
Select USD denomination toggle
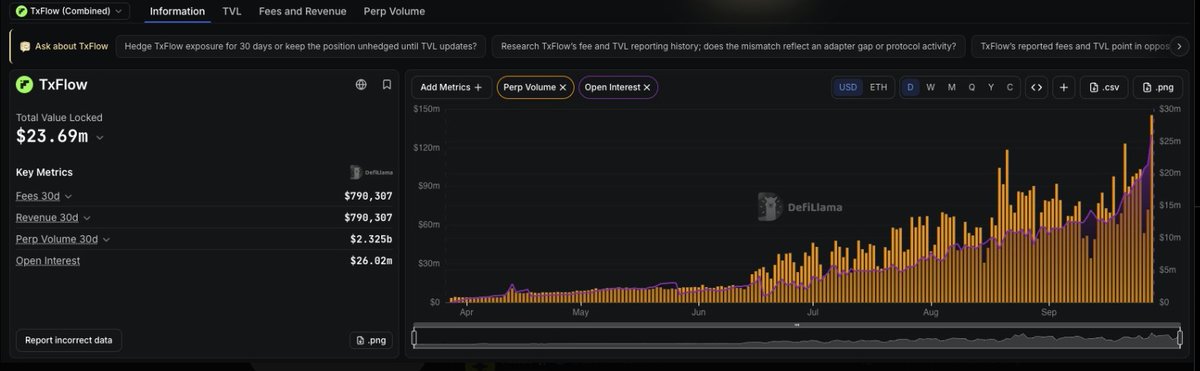848,87
